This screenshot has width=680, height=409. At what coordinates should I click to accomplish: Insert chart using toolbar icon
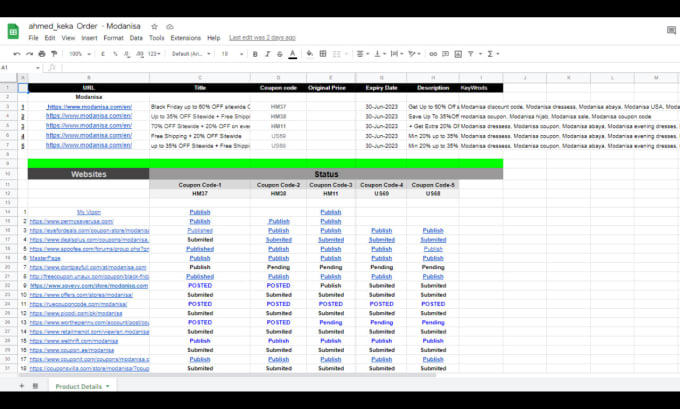pos(458,54)
